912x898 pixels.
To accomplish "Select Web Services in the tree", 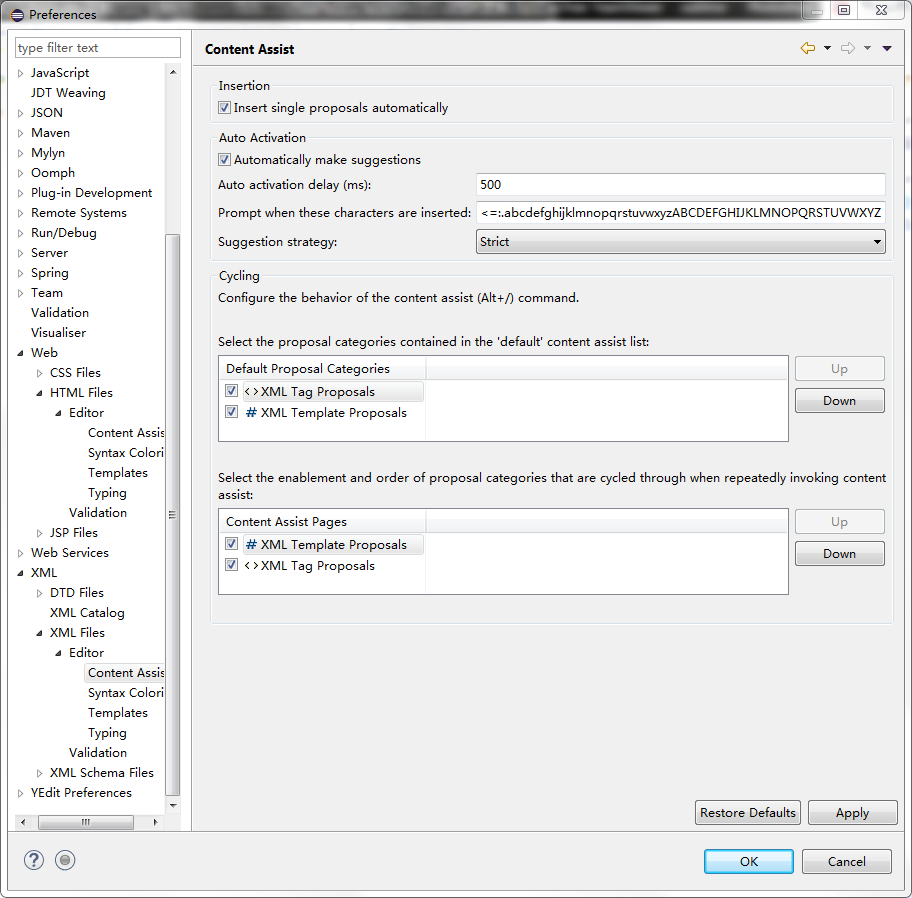I will pos(70,553).
